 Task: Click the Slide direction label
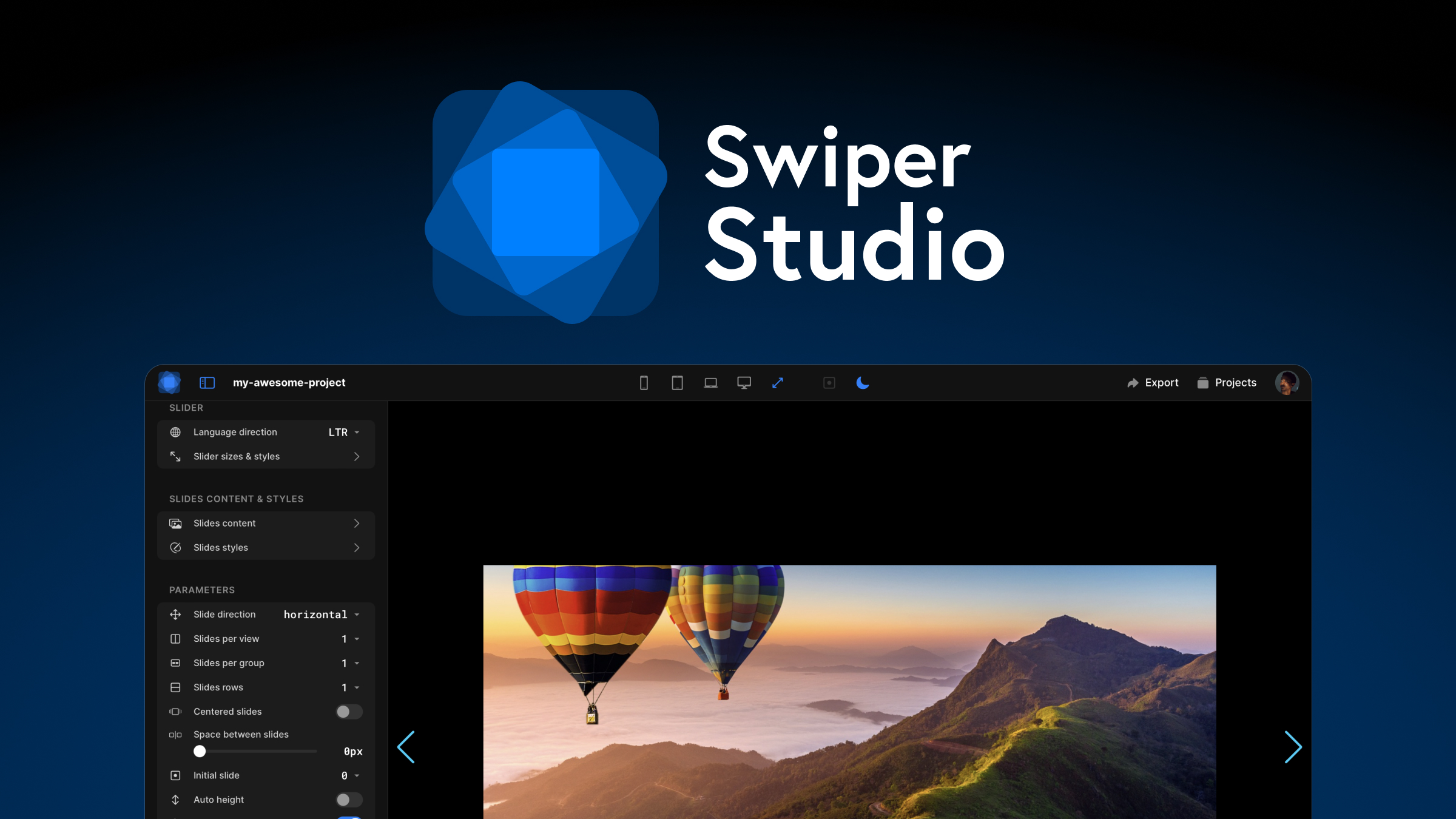(224, 615)
